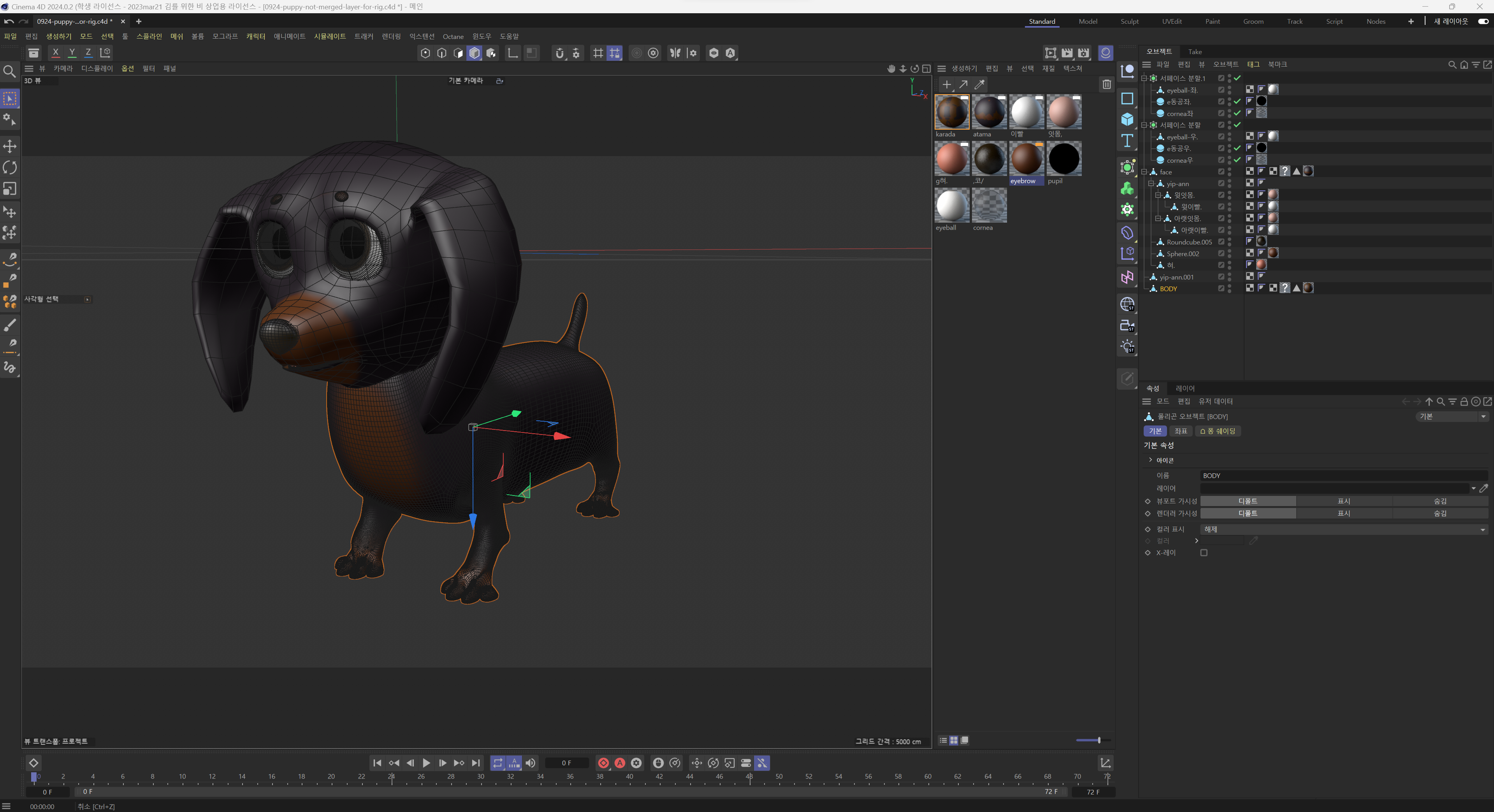Click the symmetry butterfly icon

click(x=675, y=53)
